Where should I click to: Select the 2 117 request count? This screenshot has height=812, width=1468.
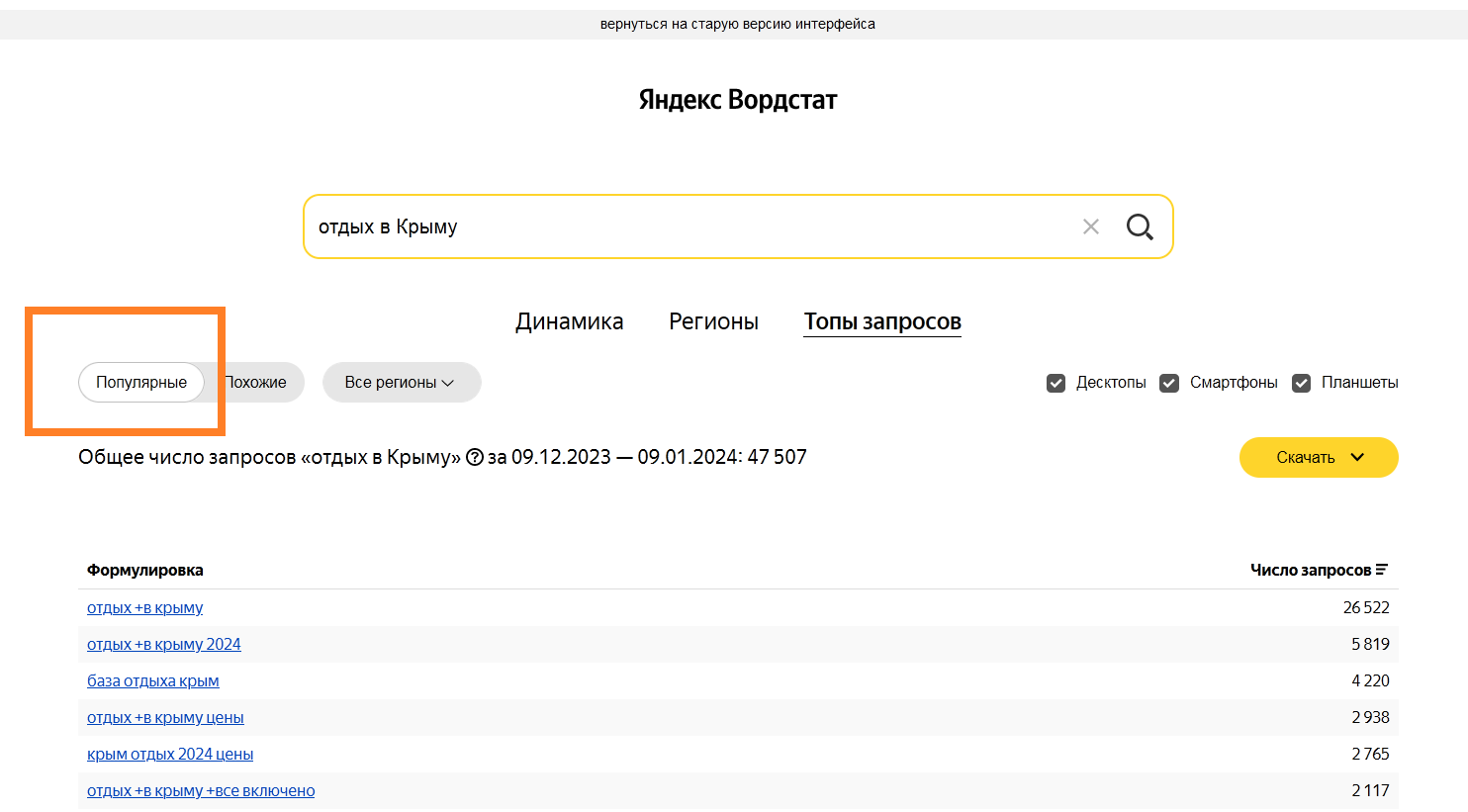tap(1370, 790)
